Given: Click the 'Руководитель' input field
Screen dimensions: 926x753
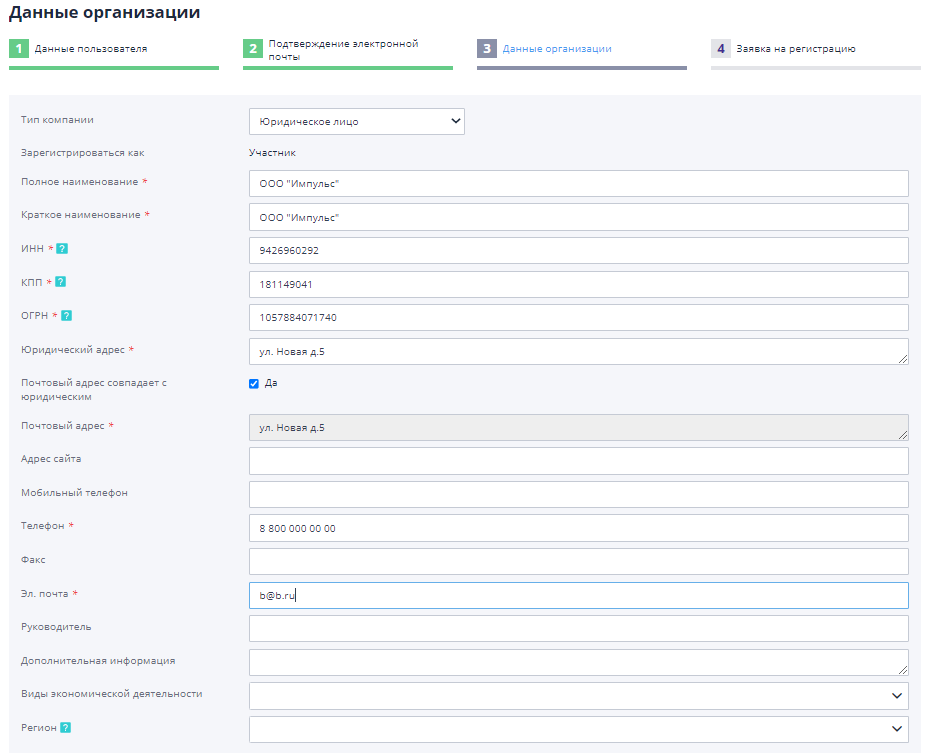Looking at the screenshot, I should (577, 627).
